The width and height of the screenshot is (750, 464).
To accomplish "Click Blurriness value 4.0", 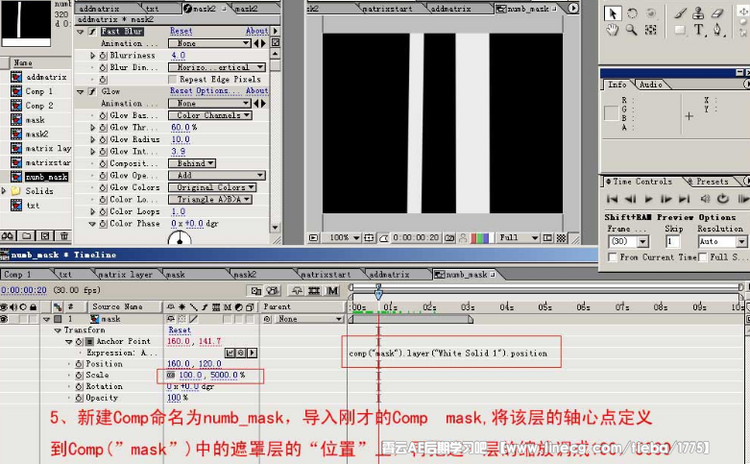I will (x=178, y=55).
